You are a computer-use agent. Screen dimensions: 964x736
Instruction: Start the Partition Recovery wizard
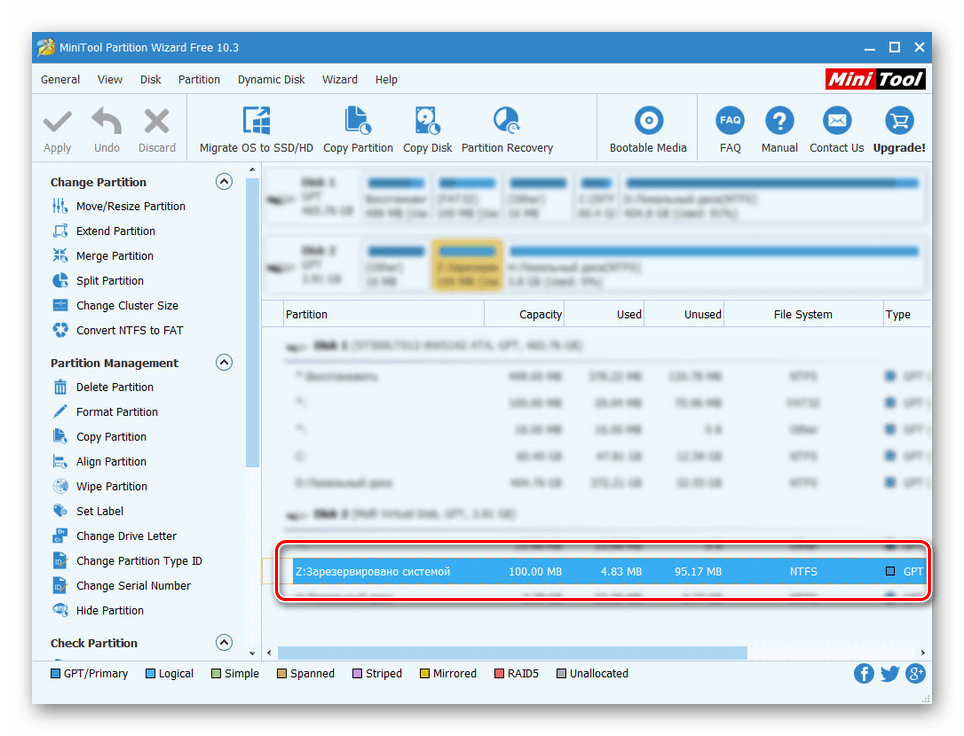[x=507, y=130]
